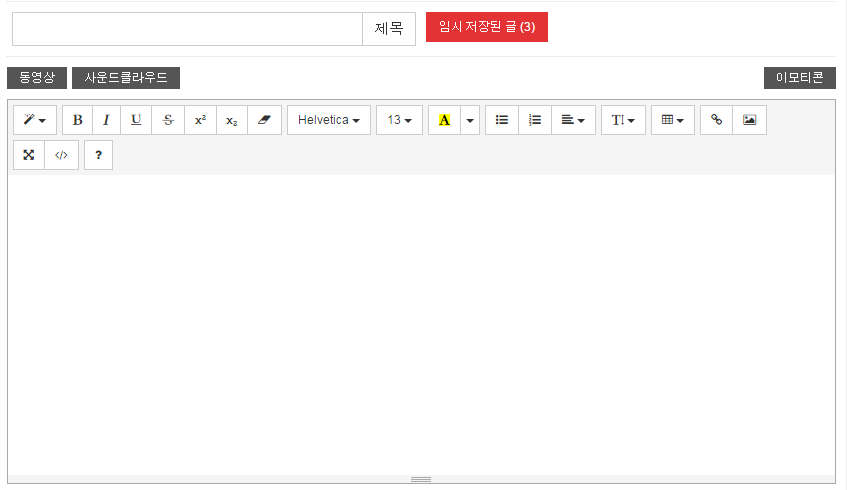Image resolution: width=847 pixels, height=490 pixels.
Task: Open the editor help question mark
Action: pyautogui.click(x=98, y=155)
